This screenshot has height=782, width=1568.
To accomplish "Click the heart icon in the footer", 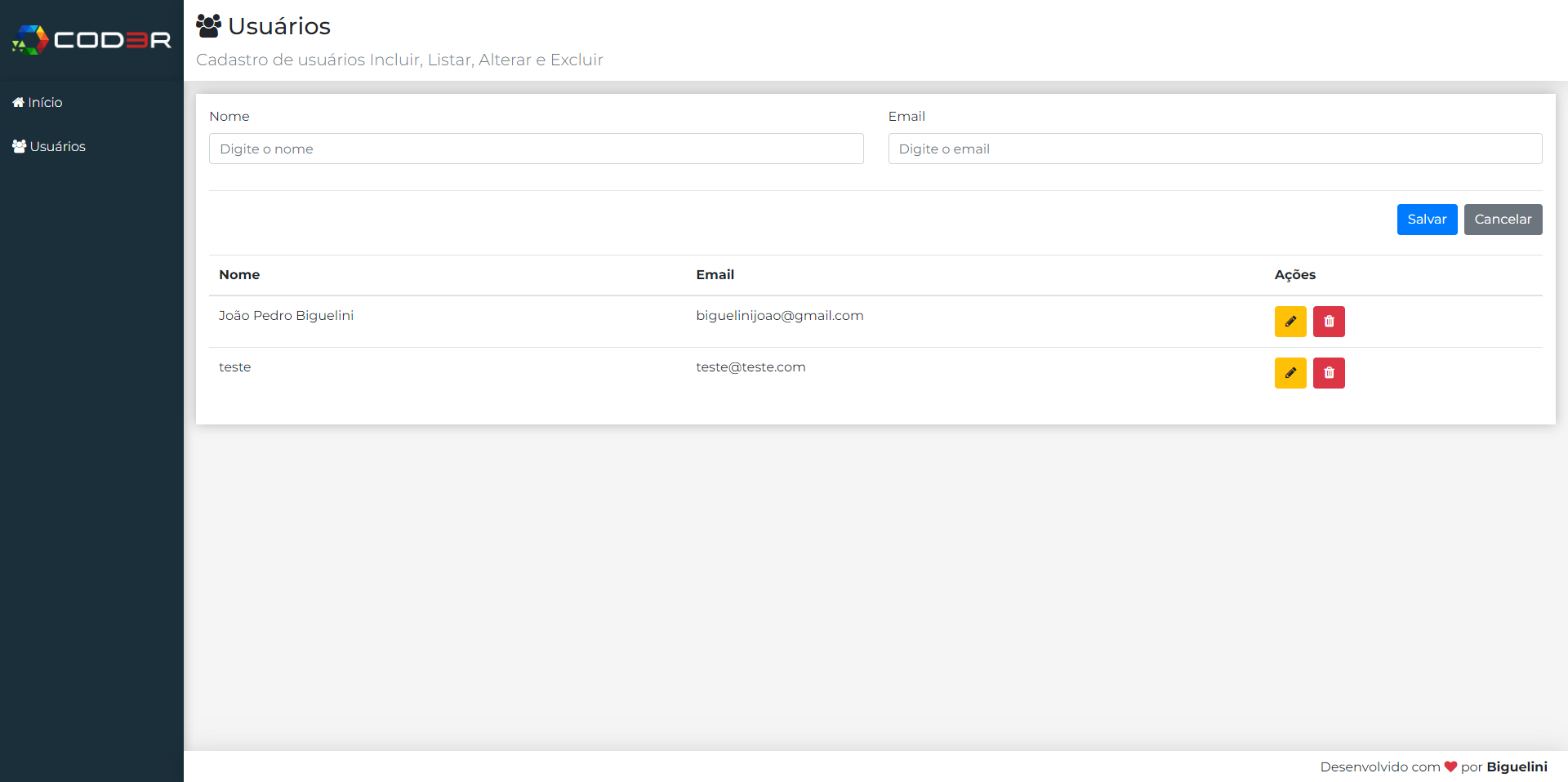I will tap(1450, 766).
